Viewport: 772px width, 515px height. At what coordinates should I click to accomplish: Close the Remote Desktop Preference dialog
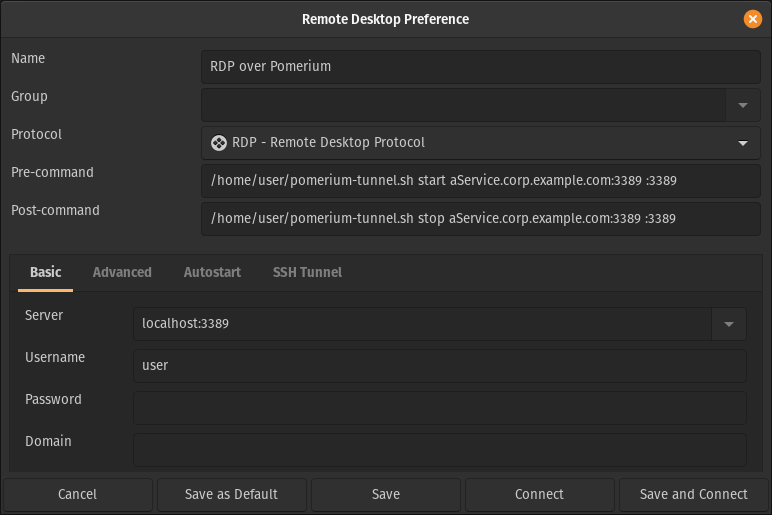pyautogui.click(x=752, y=19)
